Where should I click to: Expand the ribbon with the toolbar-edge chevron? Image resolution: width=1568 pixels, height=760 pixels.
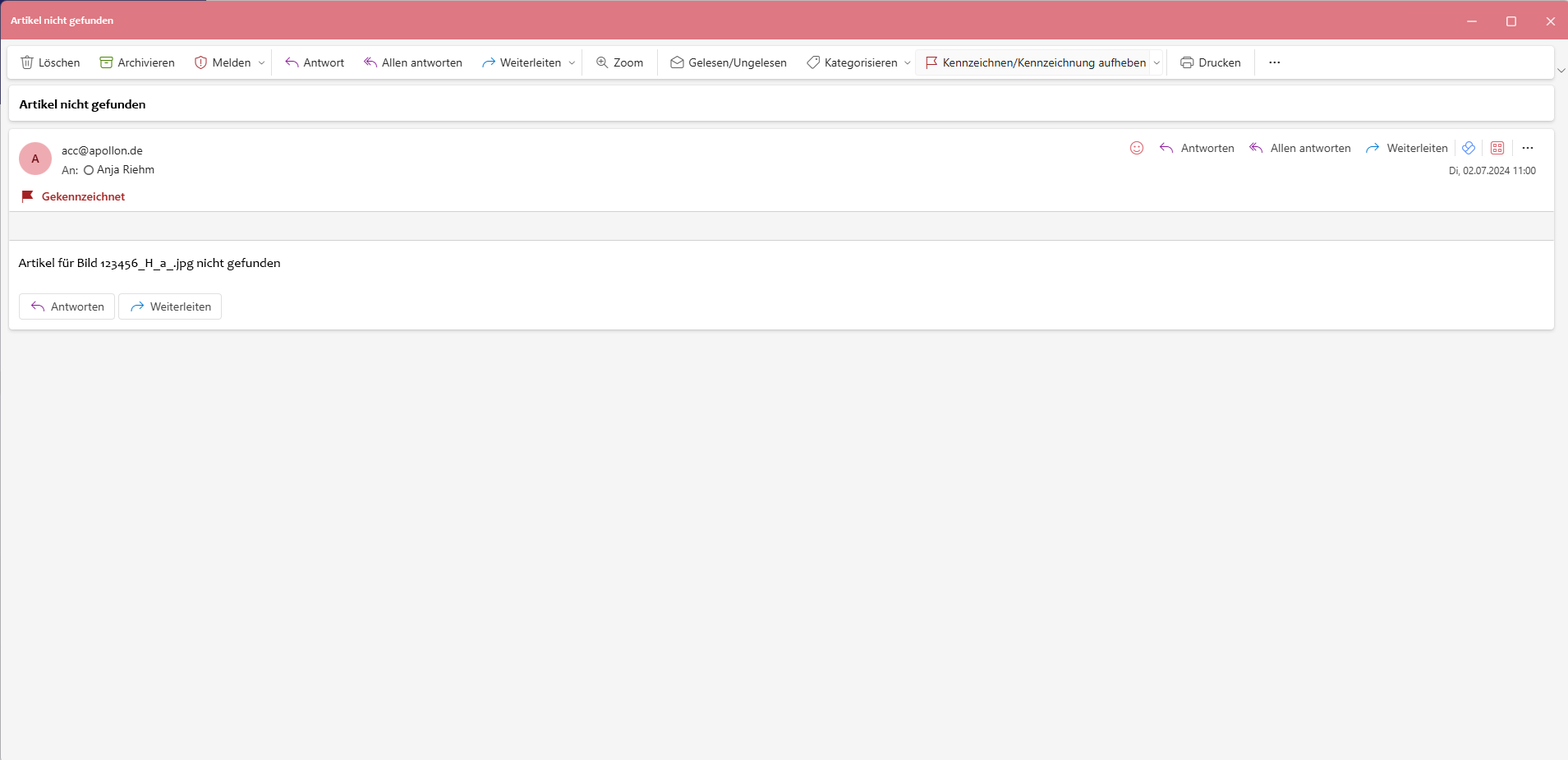(x=1561, y=71)
